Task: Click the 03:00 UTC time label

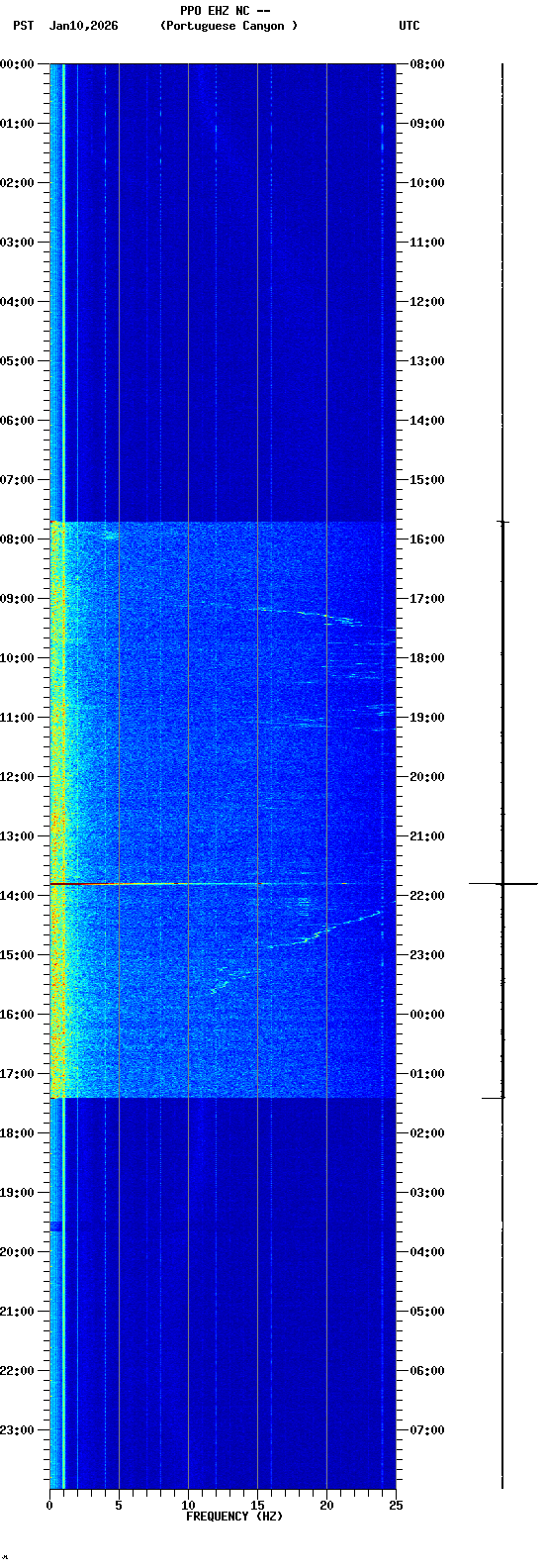Action: [x=427, y=1193]
